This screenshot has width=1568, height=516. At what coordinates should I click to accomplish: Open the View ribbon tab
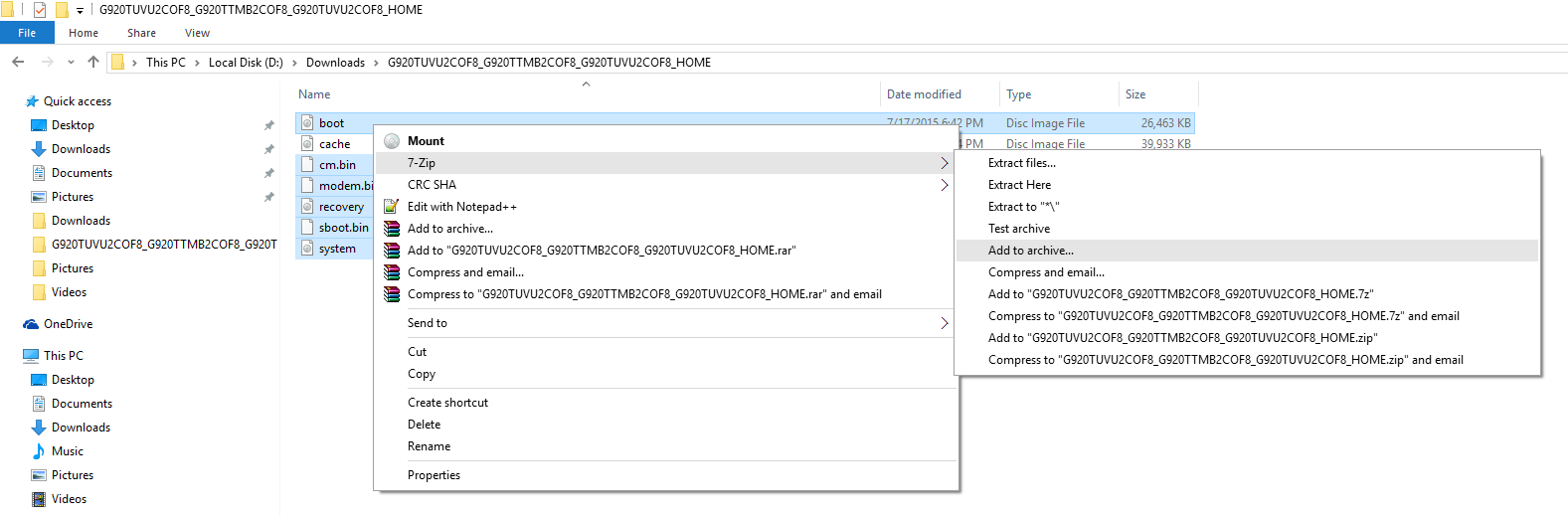[x=197, y=33]
